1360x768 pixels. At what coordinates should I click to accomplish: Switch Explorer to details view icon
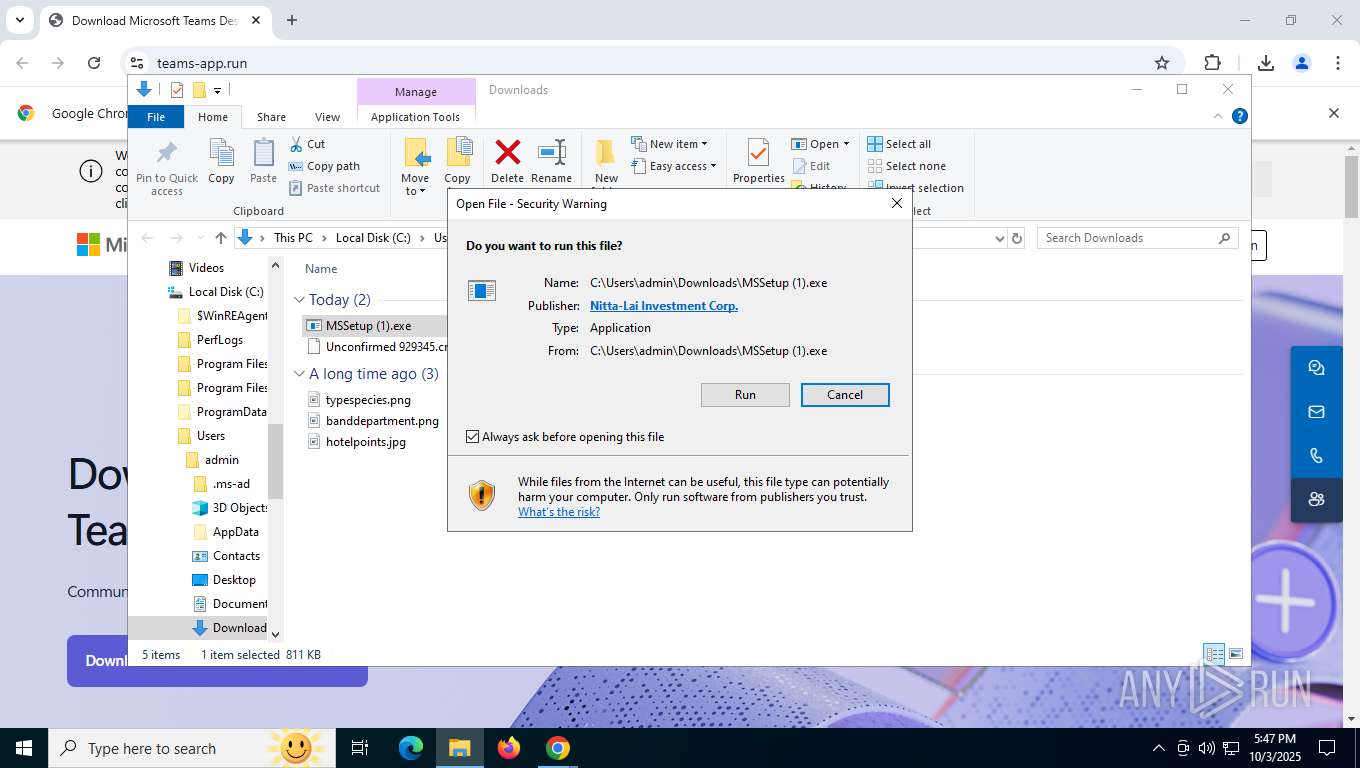(x=1214, y=655)
